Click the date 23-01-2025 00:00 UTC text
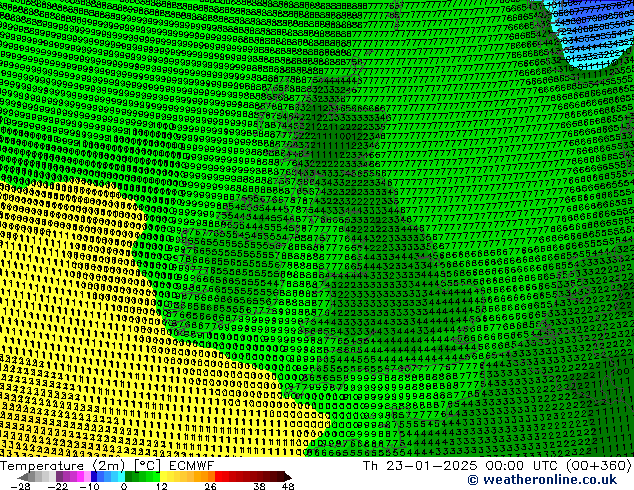This screenshot has width=634, height=490. (x=454, y=466)
